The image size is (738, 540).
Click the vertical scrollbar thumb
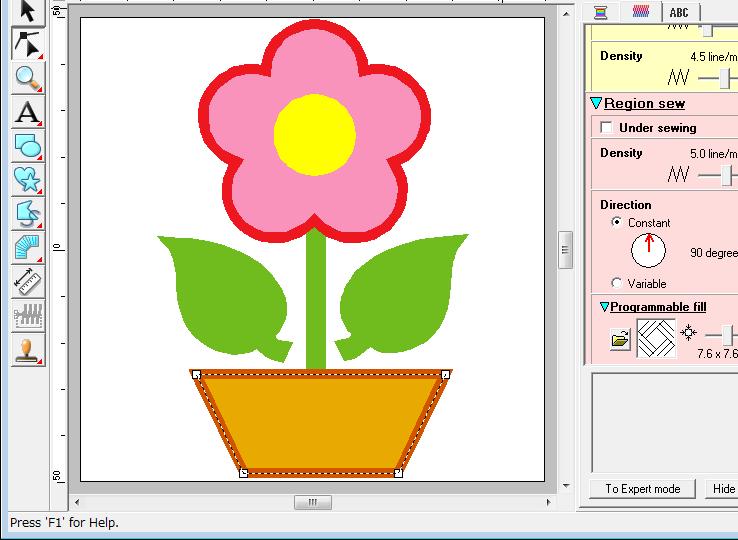tap(565, 250)
